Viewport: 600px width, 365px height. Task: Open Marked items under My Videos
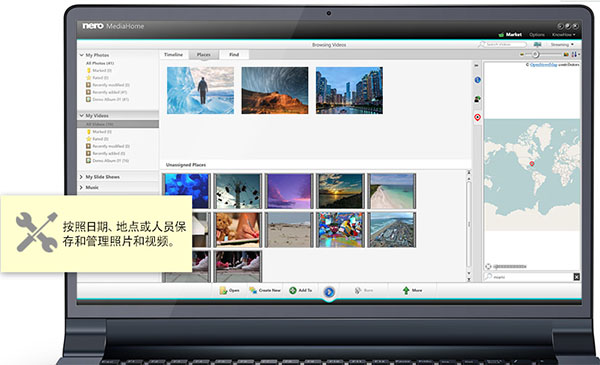coord(99,132)
